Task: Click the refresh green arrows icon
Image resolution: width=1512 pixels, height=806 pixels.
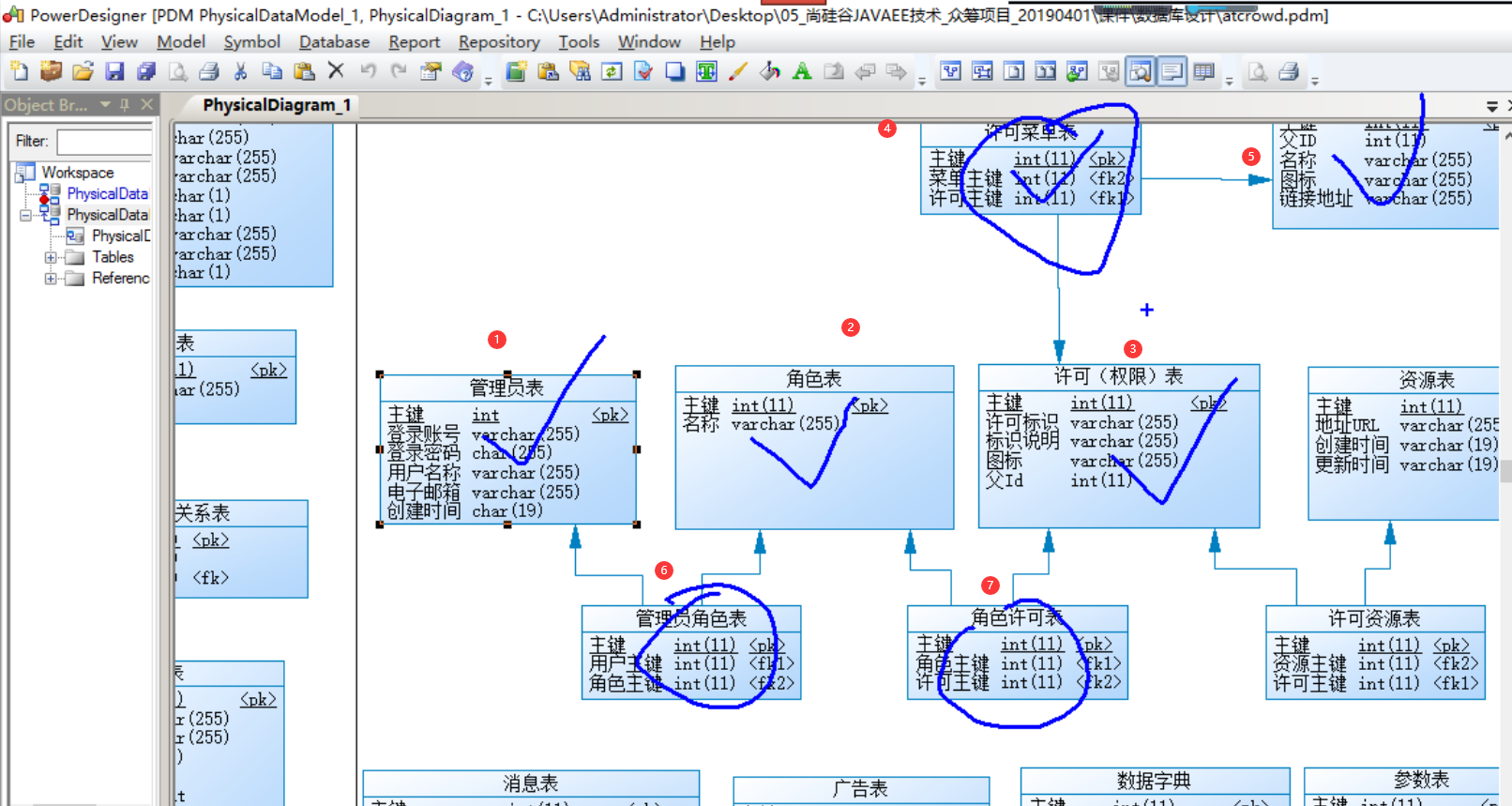Action: tap(612, 71)
